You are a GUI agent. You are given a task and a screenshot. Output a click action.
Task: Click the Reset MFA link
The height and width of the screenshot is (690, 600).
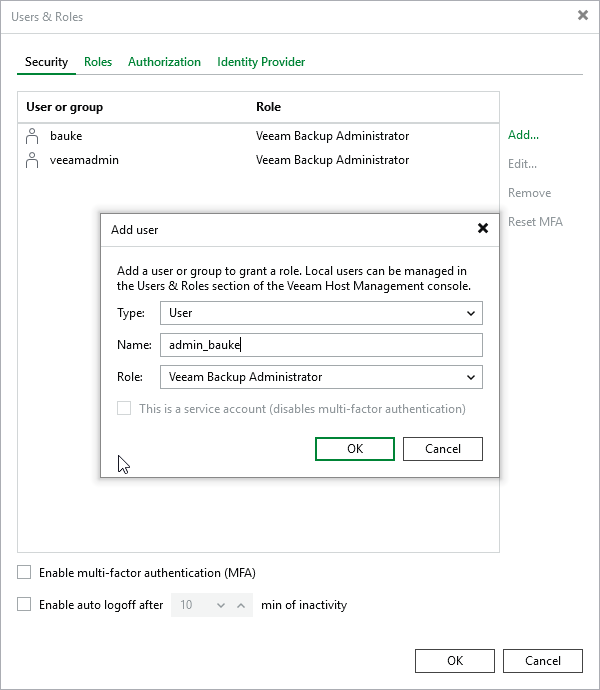(535, 222)
